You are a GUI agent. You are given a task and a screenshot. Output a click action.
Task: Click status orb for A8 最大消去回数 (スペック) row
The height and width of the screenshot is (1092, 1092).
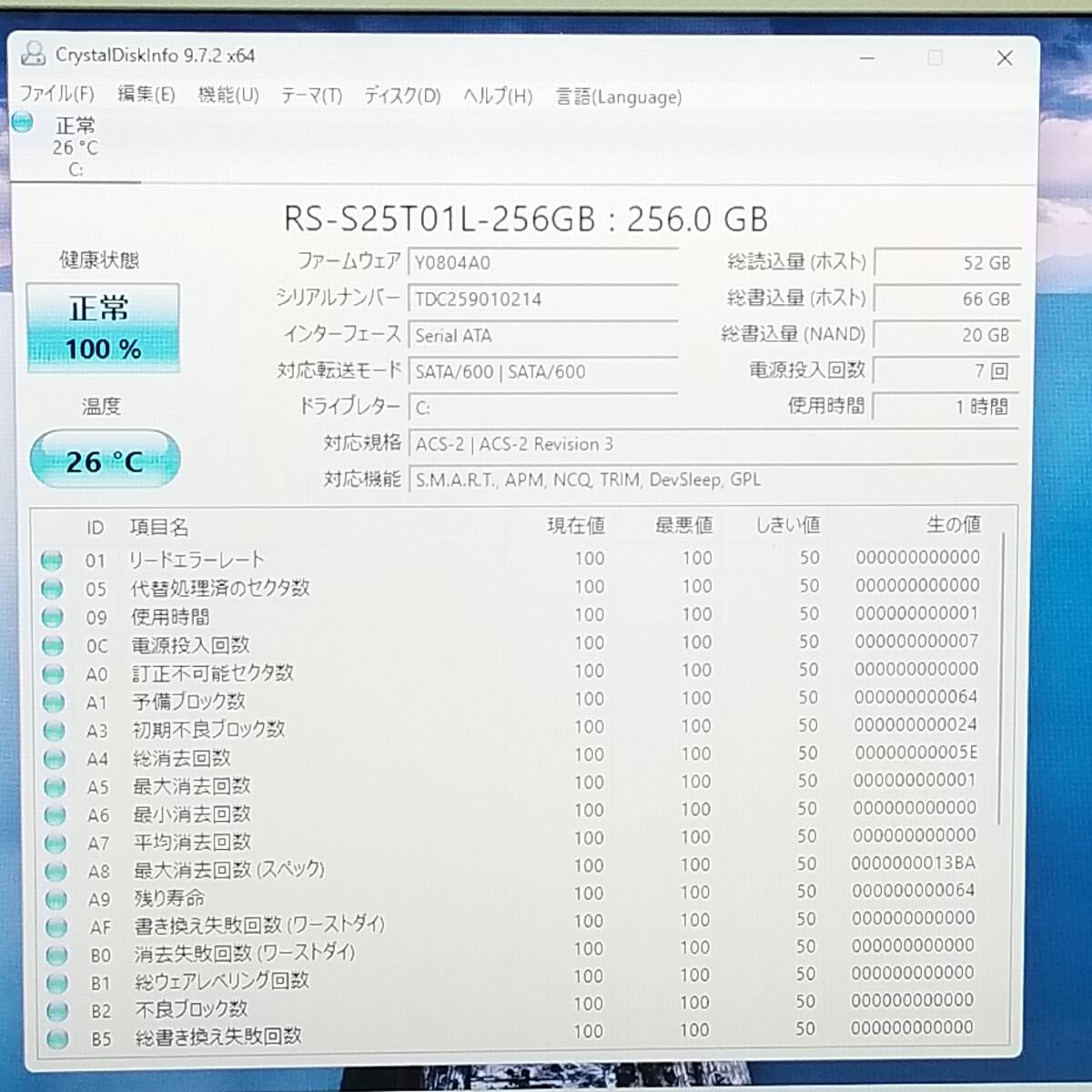[x=56, y=871]
